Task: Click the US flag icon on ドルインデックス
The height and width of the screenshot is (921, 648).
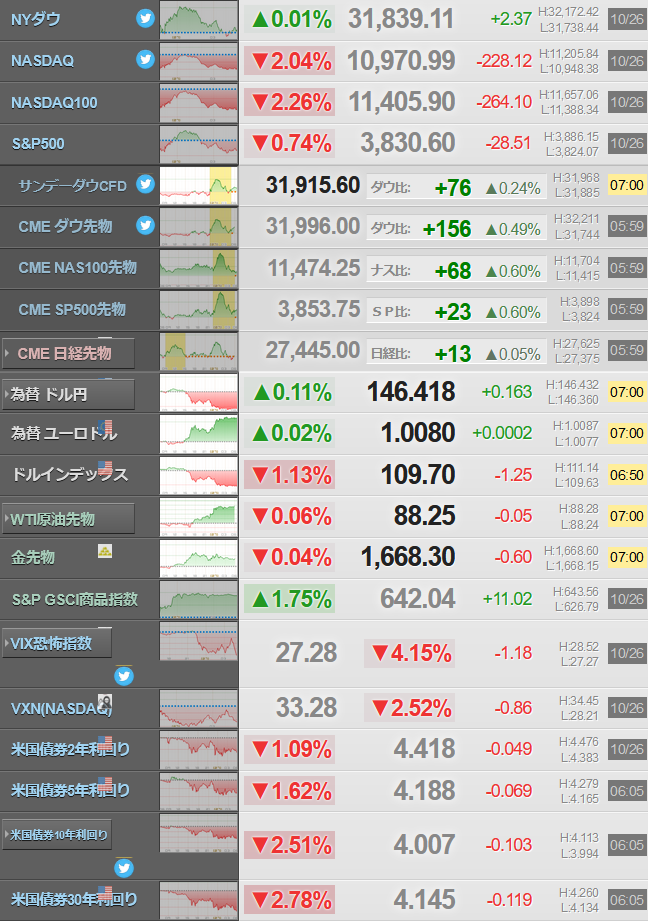Action: click(x=105, y=468)
